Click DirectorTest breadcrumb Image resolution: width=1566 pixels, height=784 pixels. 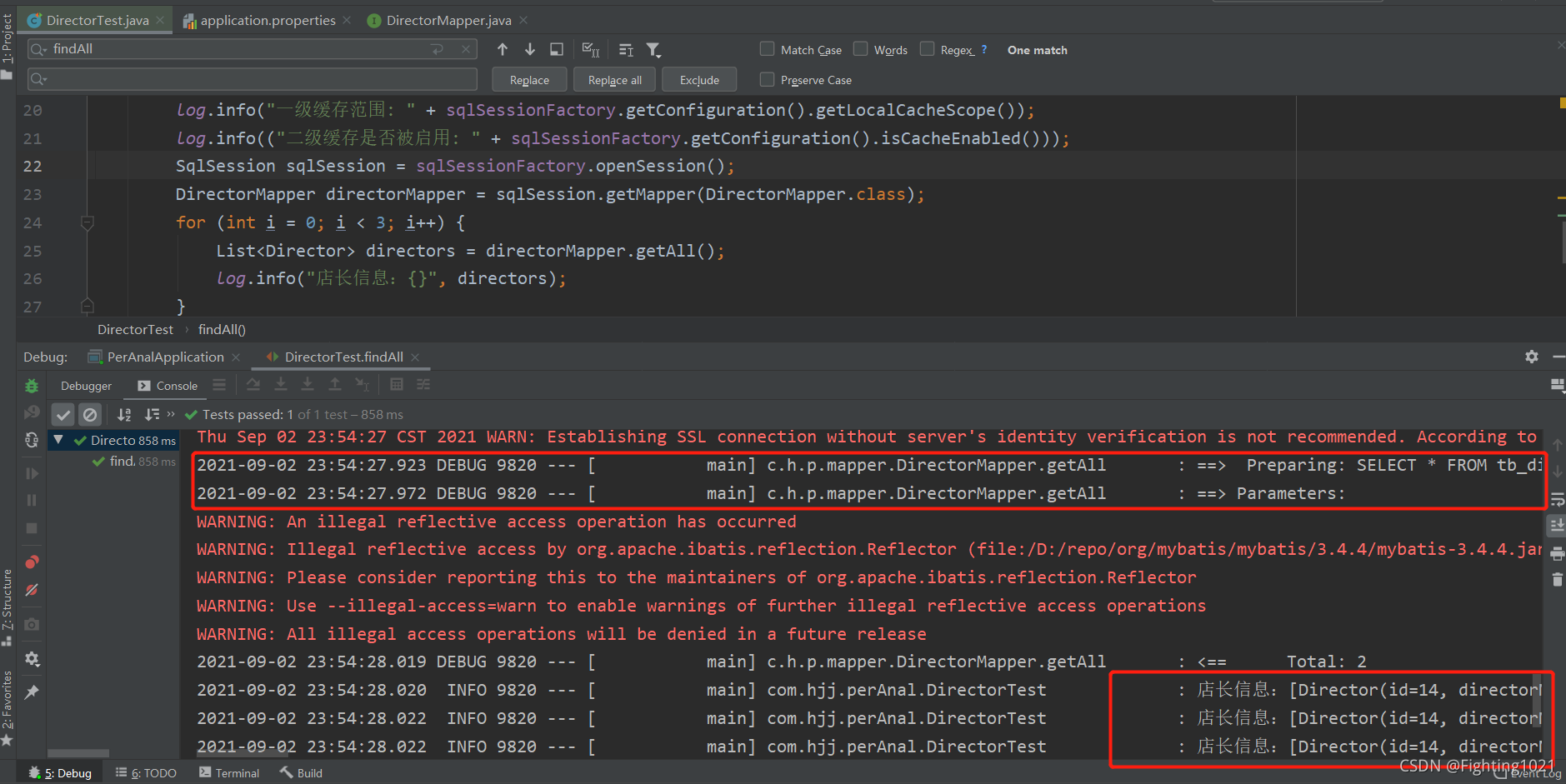(x=135, y=329)
